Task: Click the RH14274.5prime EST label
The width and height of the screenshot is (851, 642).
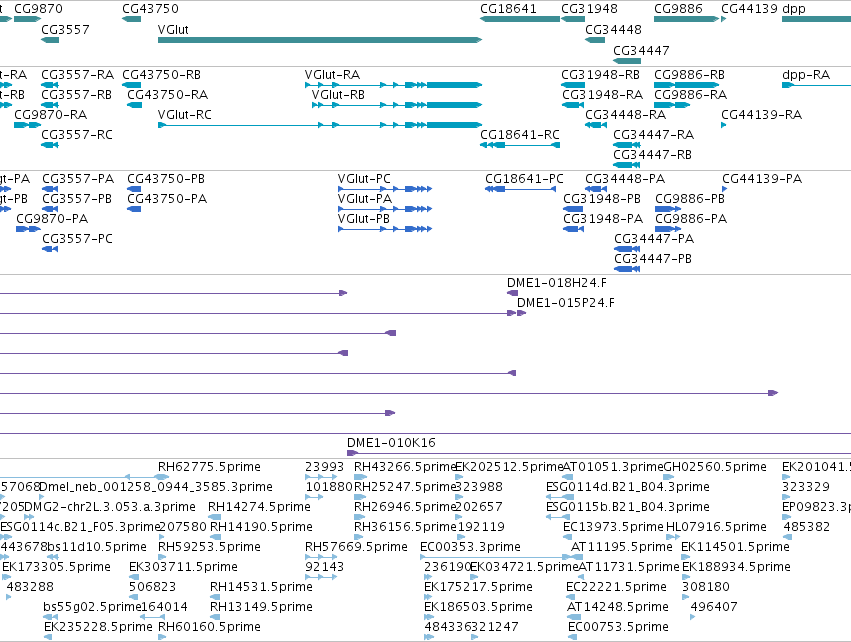Action: tap(259, 507)
